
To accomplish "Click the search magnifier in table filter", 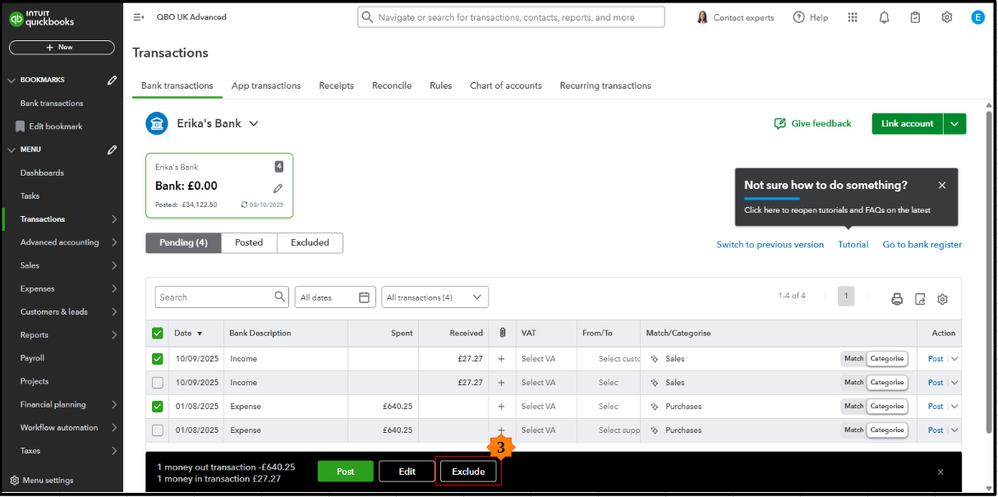I will click(x=279, y=297).
